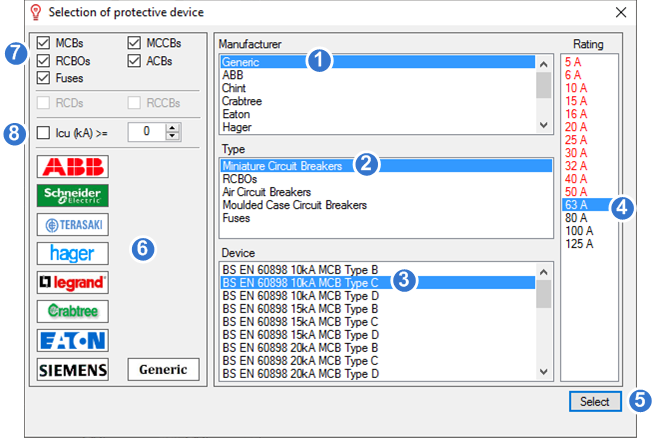Select 6 A rating
654x438 pixels.
click(589, 75)
